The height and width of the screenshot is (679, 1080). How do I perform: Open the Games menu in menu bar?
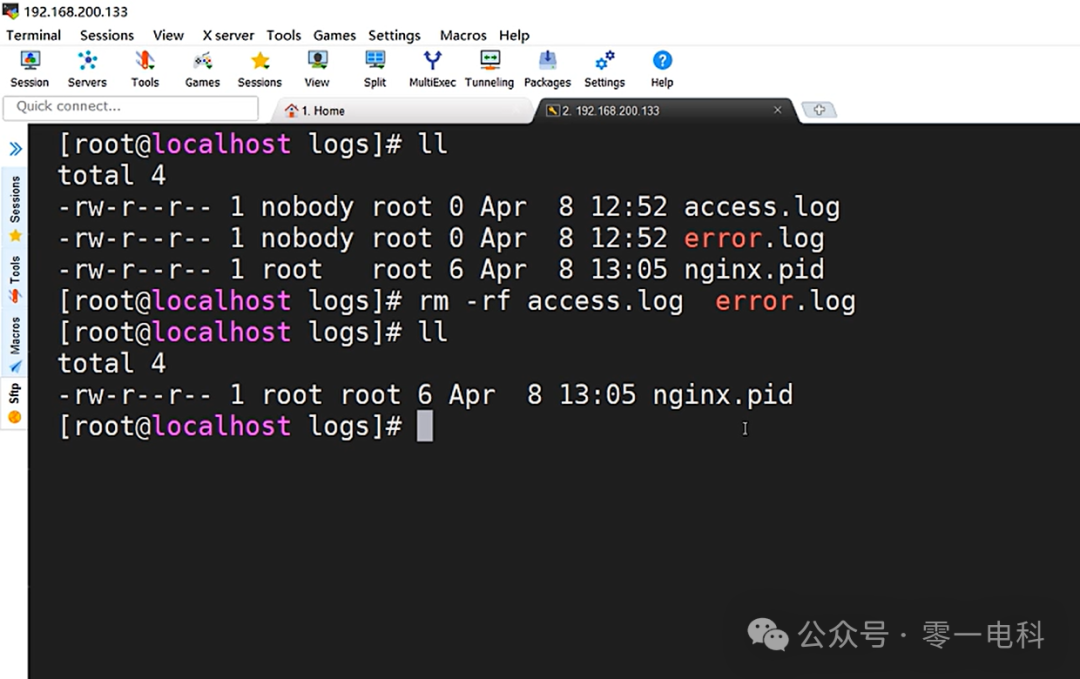click(334, 35)
